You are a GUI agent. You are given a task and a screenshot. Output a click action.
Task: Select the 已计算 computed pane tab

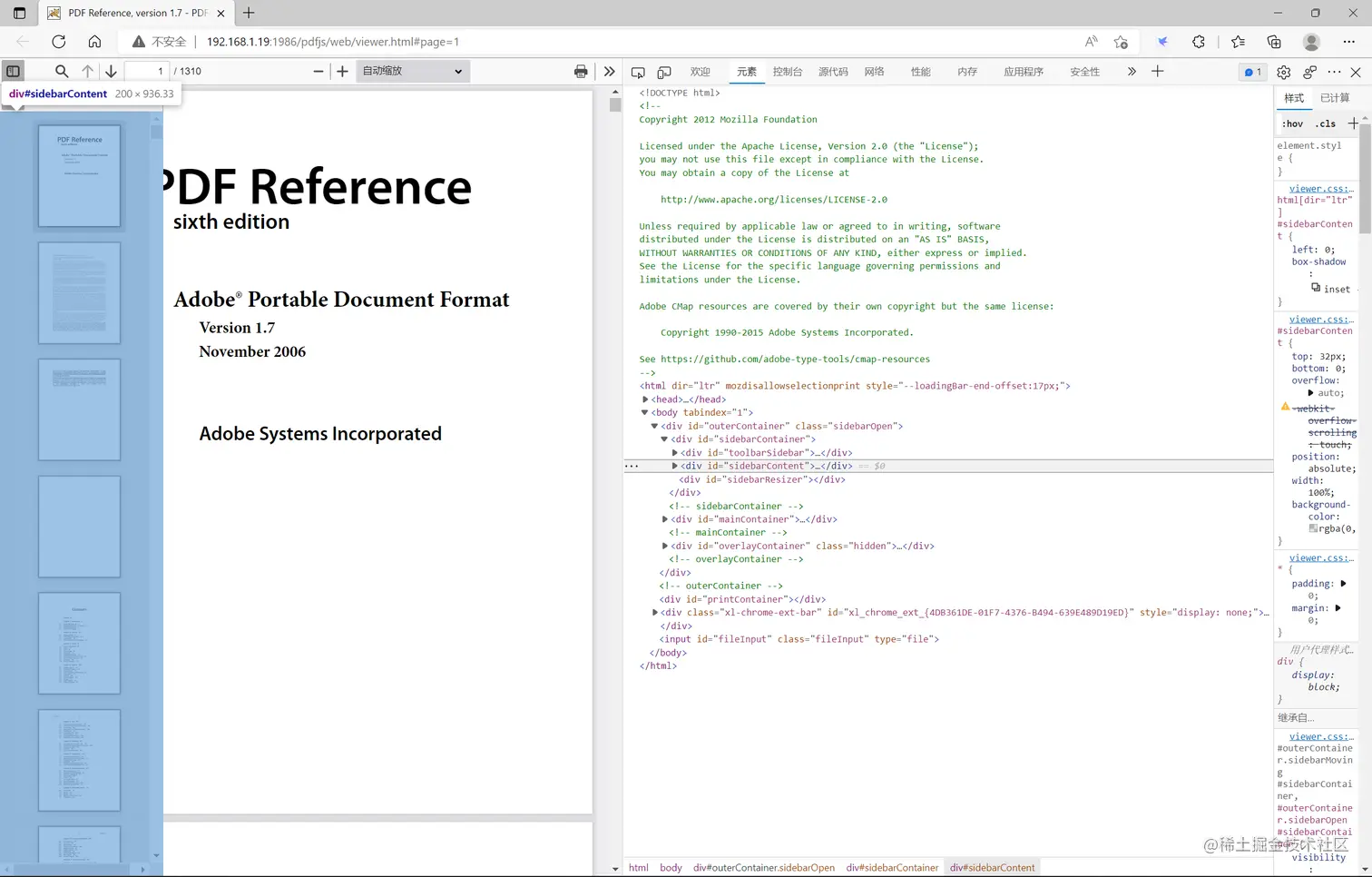(1335, 98)
